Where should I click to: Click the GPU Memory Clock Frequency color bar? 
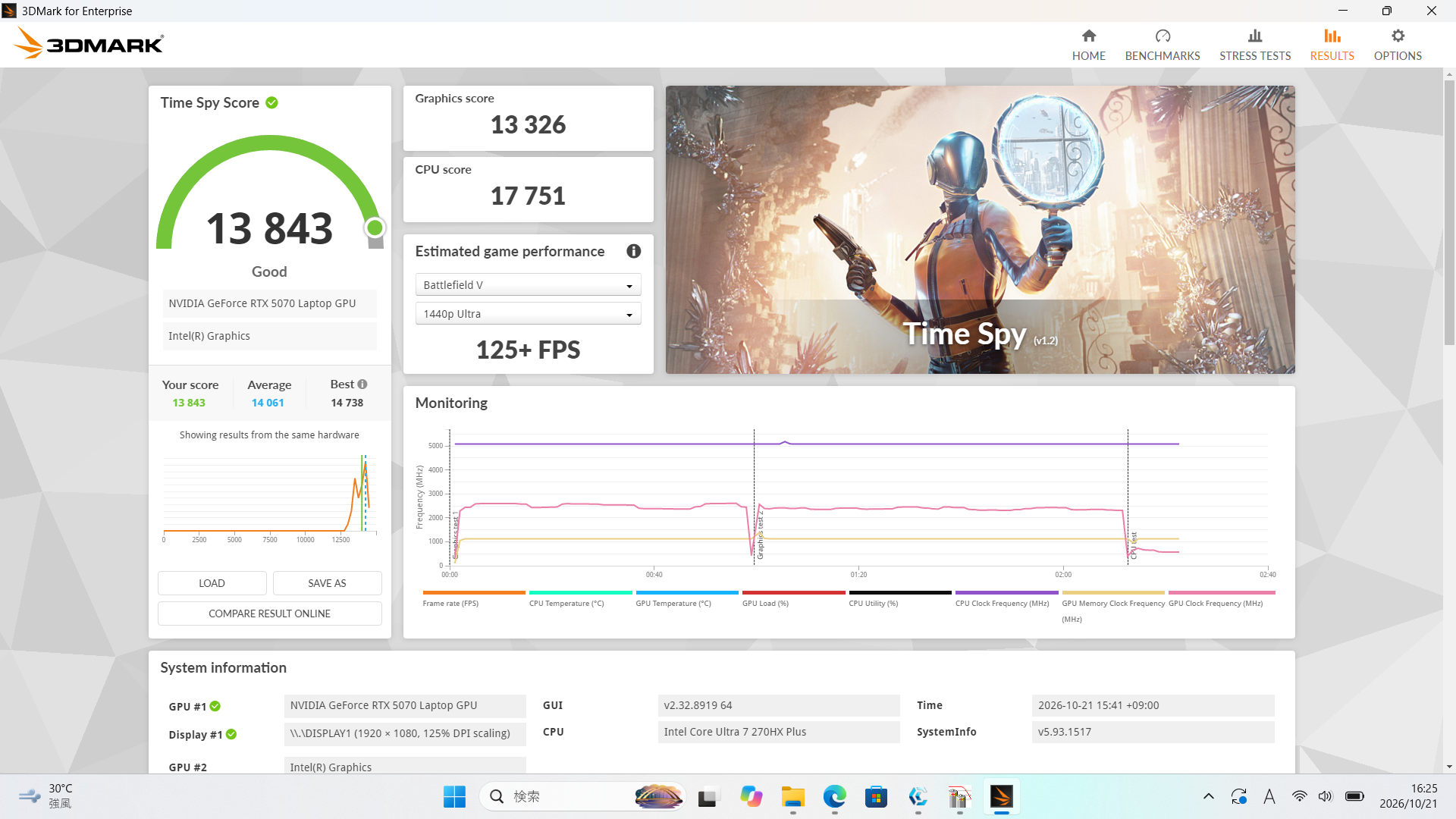tap(1112, 592)
